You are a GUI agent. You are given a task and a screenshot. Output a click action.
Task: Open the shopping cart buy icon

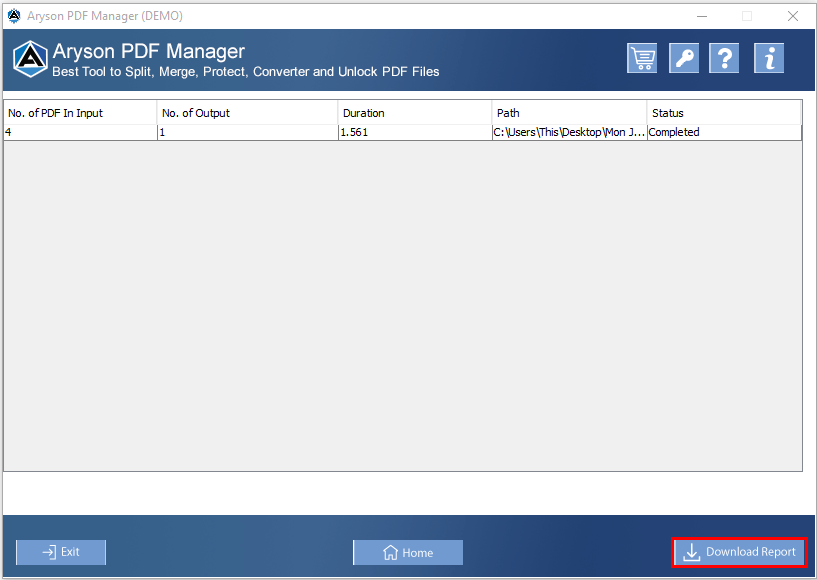(641, 58)
